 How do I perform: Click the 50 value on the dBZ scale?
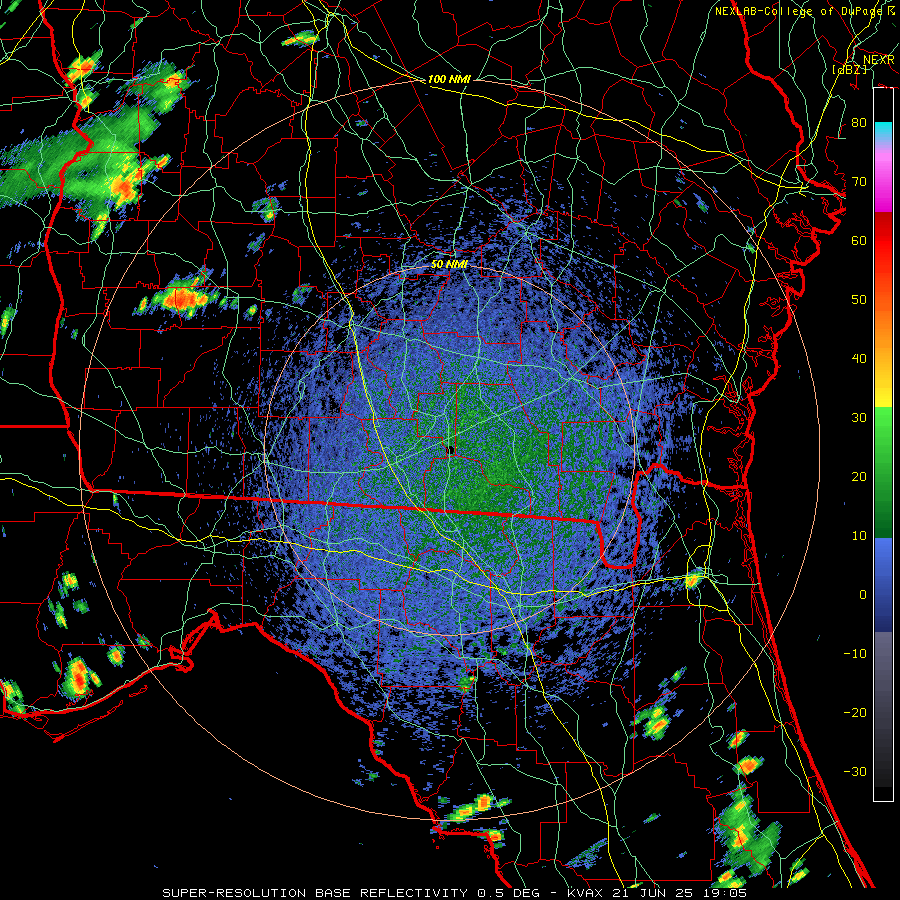click(859, 300)
